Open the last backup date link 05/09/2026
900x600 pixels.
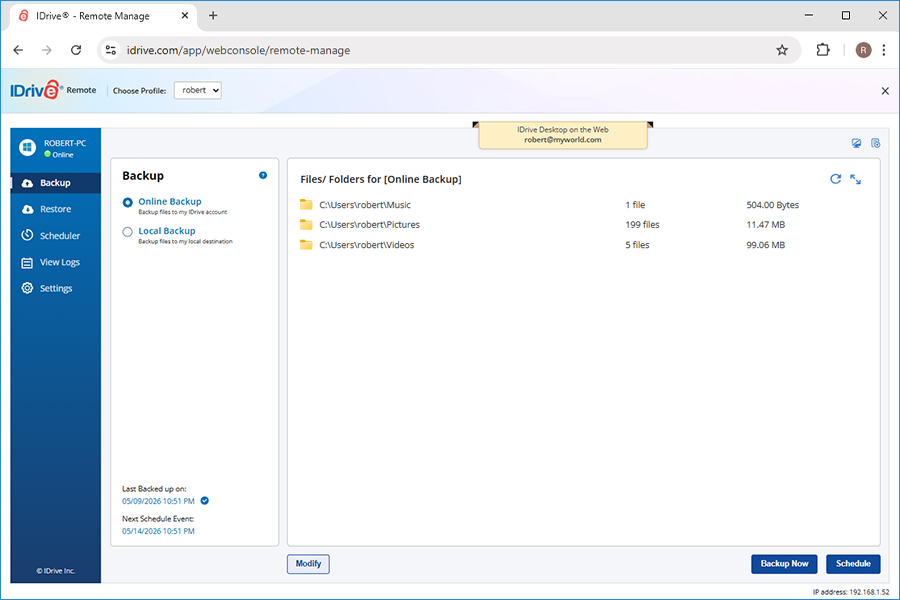pos(158,501)
